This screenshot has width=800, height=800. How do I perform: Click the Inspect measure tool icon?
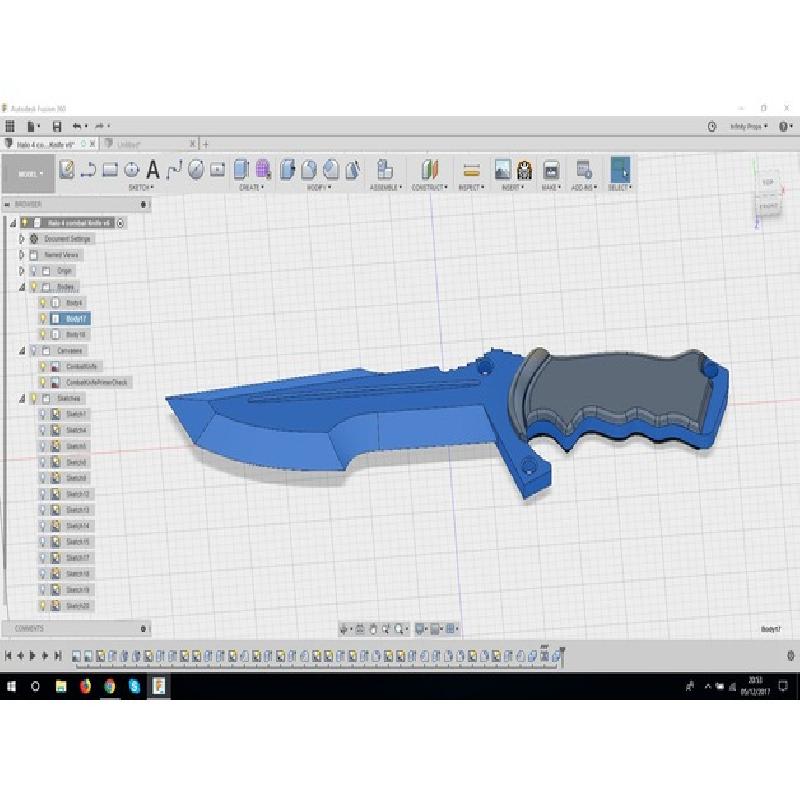(471, 170)
